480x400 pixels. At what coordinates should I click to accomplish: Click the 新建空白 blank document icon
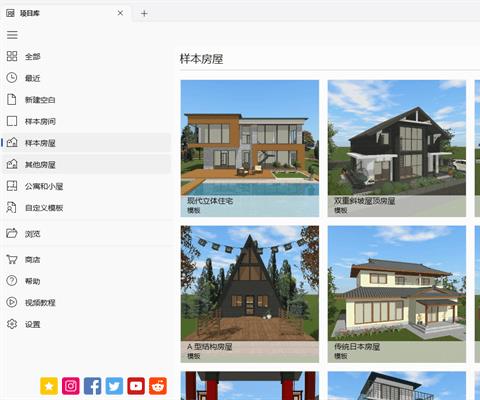pyautogui.click(x=12, y=99)
